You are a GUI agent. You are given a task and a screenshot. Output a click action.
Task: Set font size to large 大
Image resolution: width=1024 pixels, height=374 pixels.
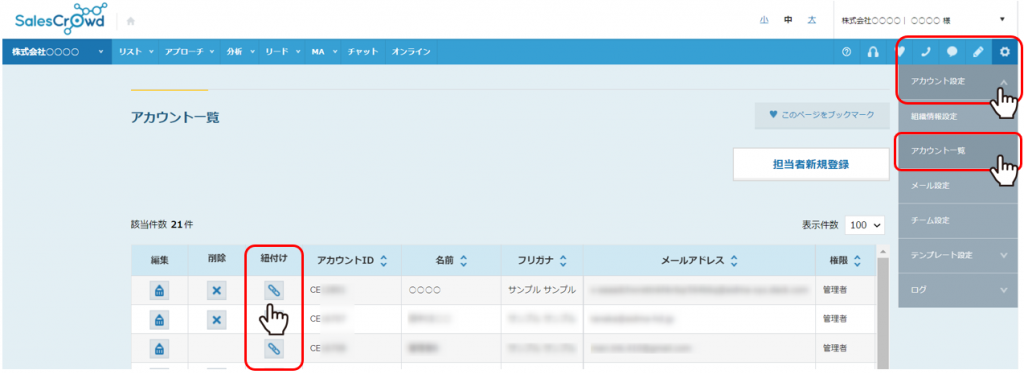coord(812,20)
